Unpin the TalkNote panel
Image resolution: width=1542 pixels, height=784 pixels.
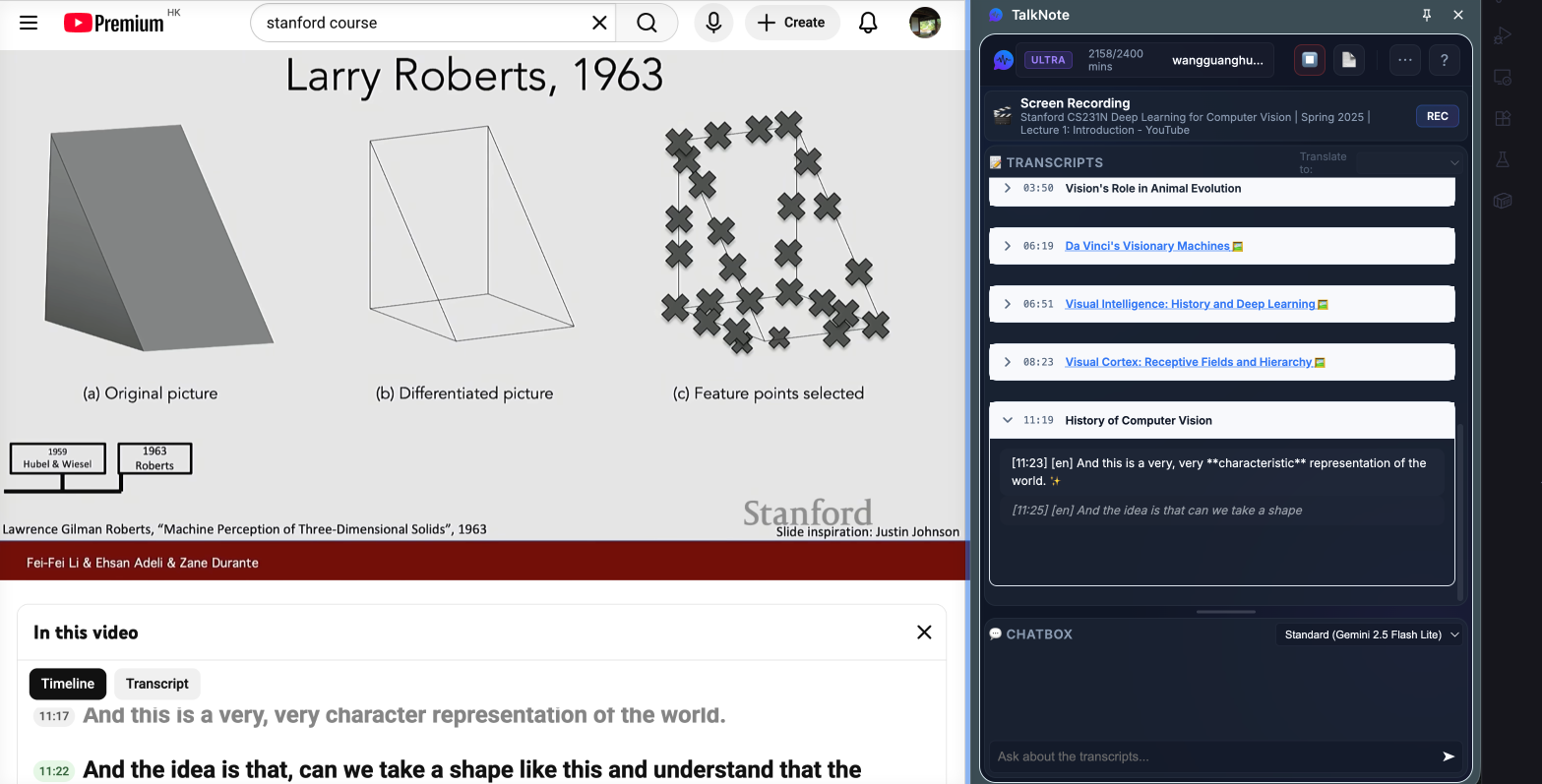point(1426,15)
